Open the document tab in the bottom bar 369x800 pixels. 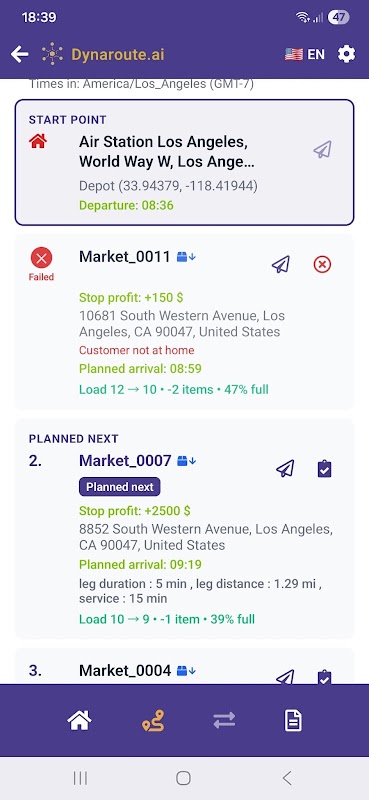pyautogui.click(x=293, y=720)
